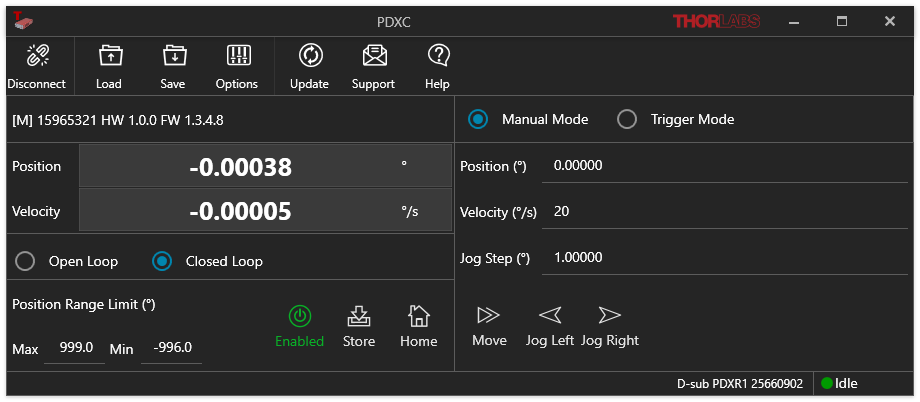Close the PDXC window
Image resolution: width=920 pixels, height=402 pixels.
889,21
